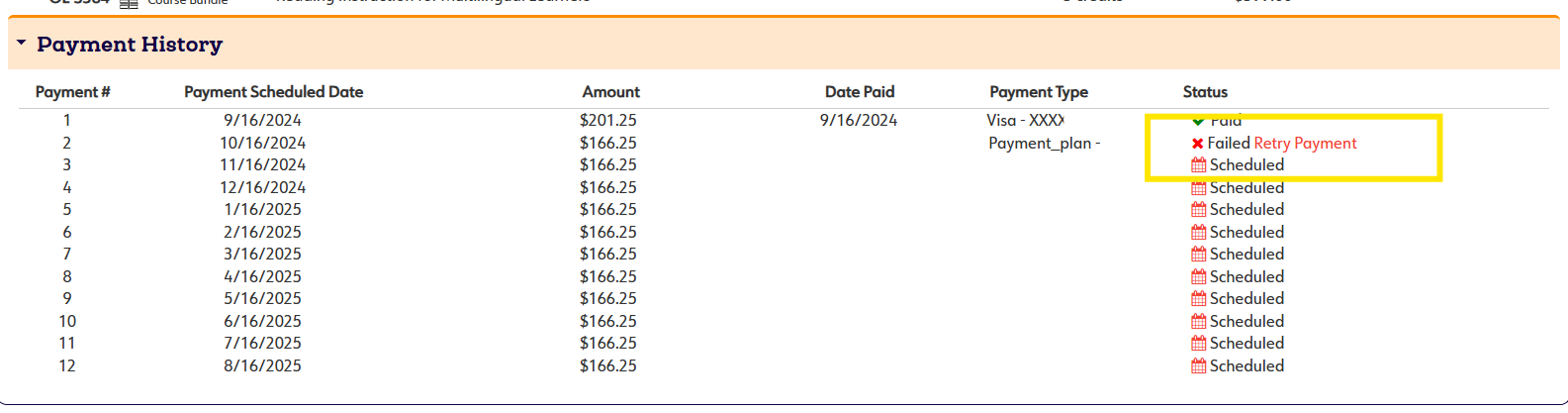Click the Date Paid column header

(859, 92)
